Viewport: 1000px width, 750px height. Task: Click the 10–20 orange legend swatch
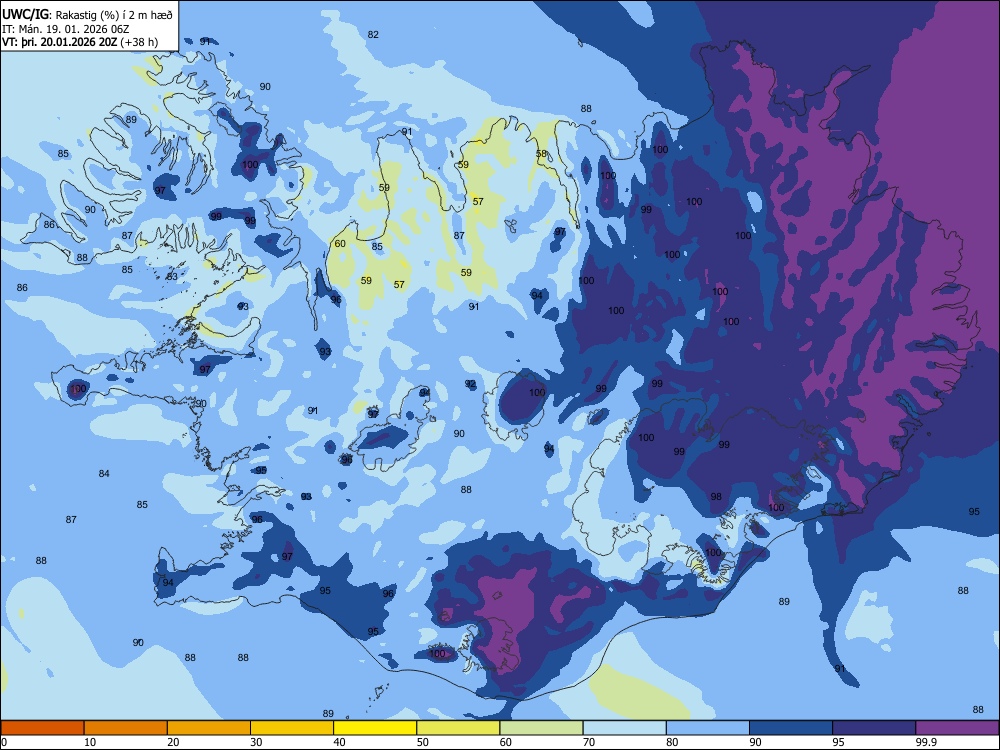pyautogui.click(x=126, y=728)
